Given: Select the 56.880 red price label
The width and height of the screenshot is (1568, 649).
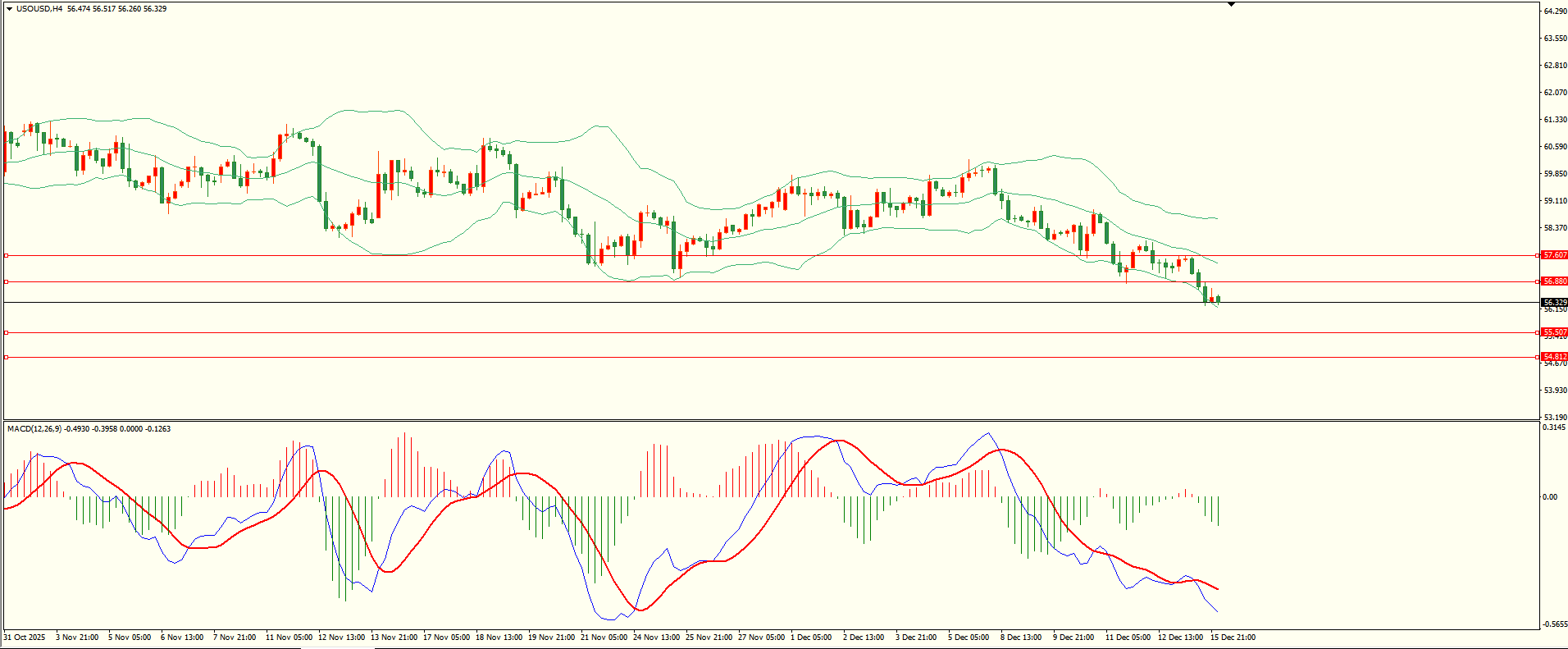Looking at the screenshot, I should click(x=1554, y=281).
